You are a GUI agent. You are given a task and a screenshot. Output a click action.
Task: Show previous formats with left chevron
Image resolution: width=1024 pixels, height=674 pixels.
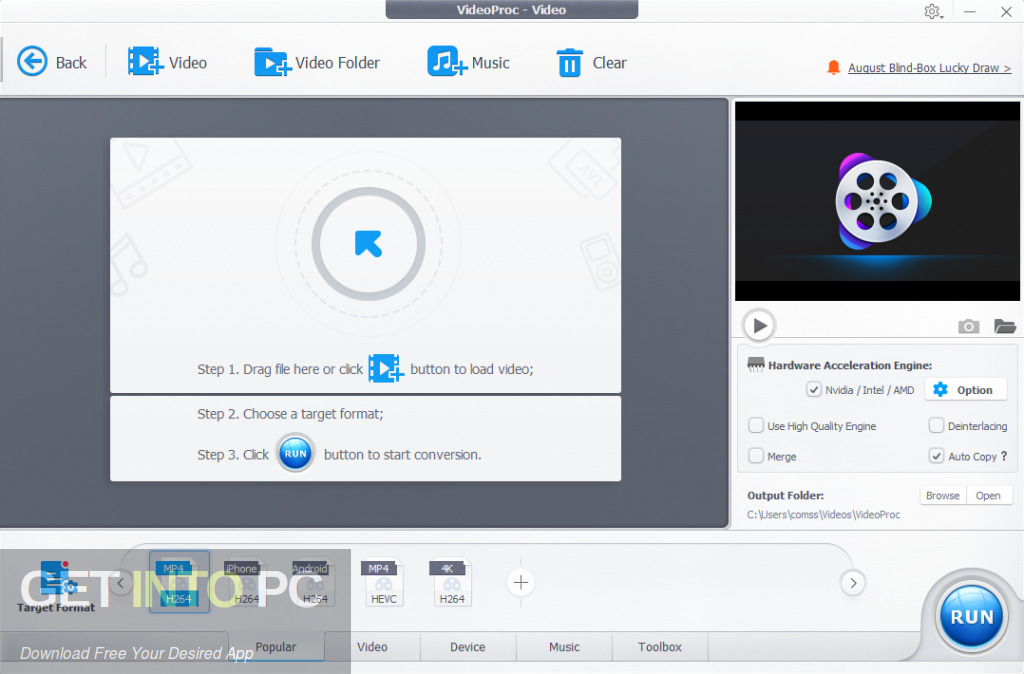121,583
